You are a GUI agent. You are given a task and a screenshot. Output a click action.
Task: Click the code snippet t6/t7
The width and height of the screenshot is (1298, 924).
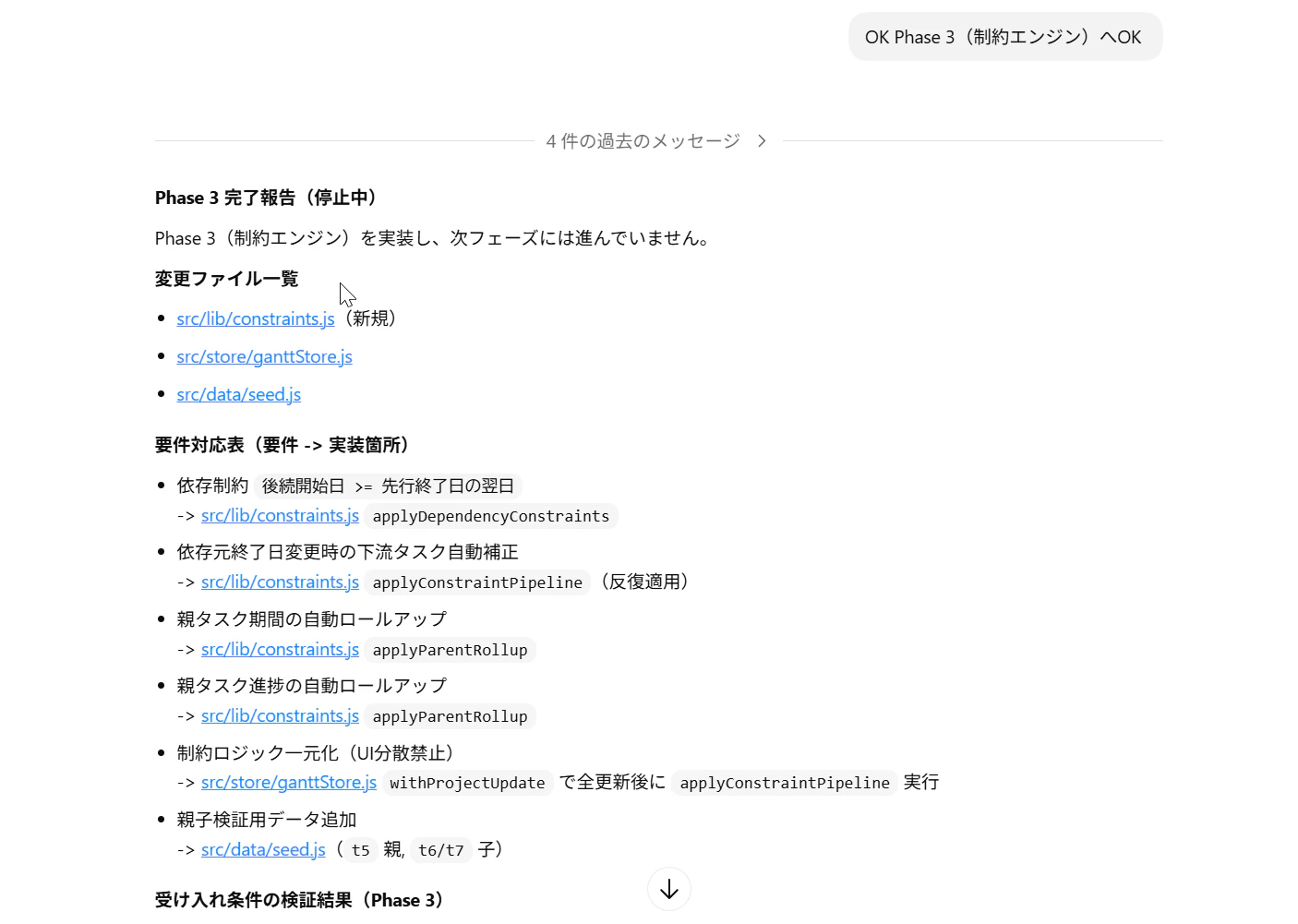click(441, 850)
